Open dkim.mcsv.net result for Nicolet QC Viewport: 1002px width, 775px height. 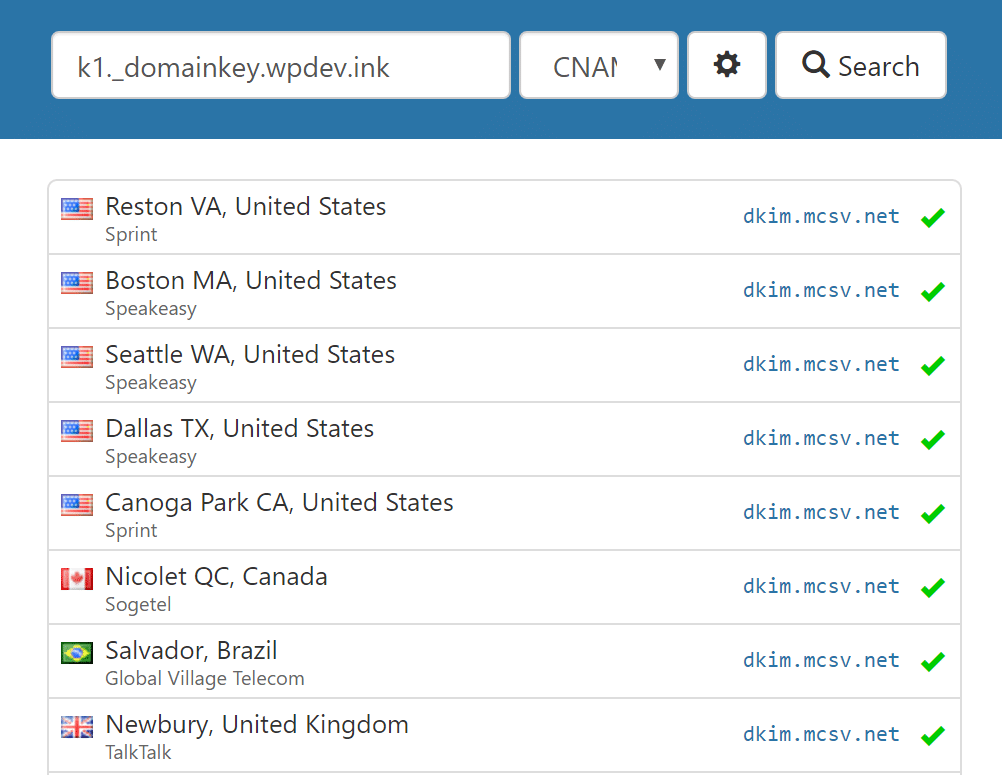[821, 587]
